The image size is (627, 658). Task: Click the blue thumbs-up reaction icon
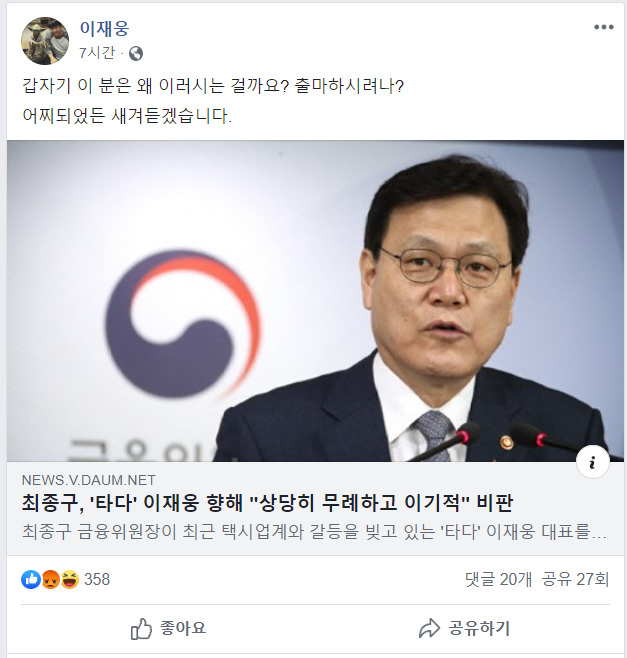click(31, 580)
